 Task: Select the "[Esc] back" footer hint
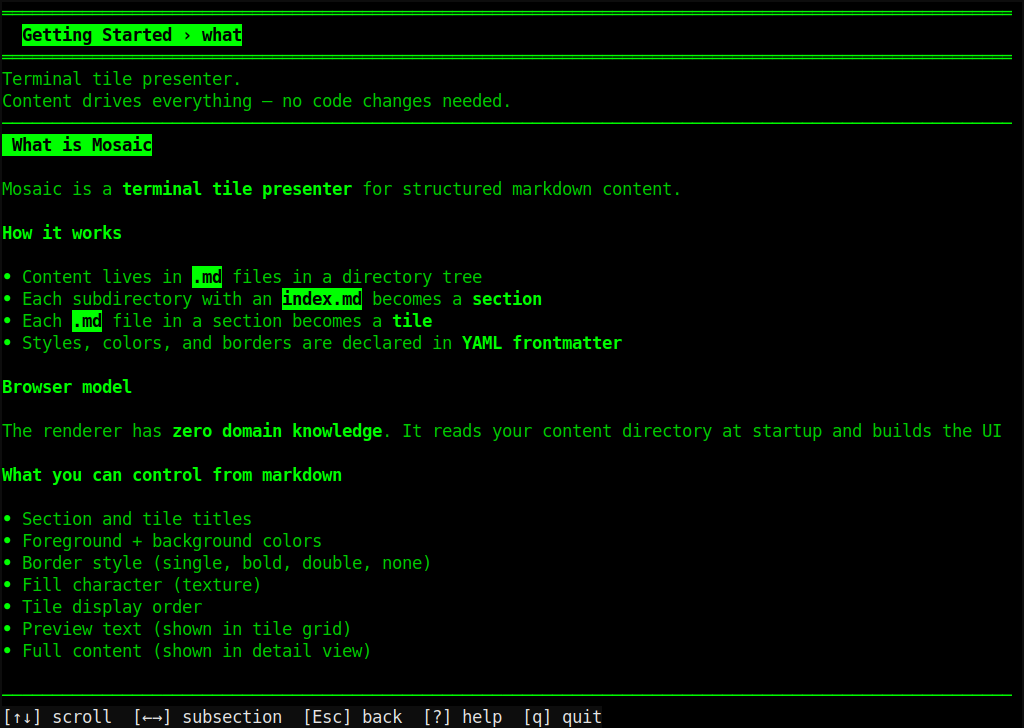pos(353,717)
